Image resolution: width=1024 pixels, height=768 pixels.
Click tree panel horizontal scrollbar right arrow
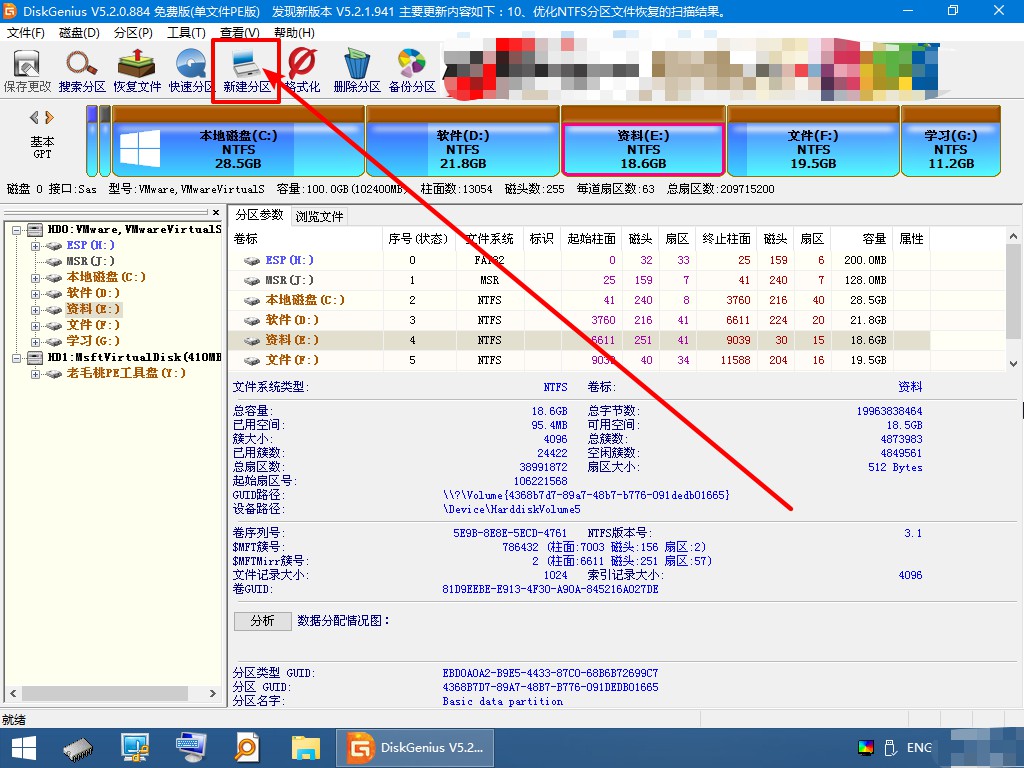click(x=213, y=694)
